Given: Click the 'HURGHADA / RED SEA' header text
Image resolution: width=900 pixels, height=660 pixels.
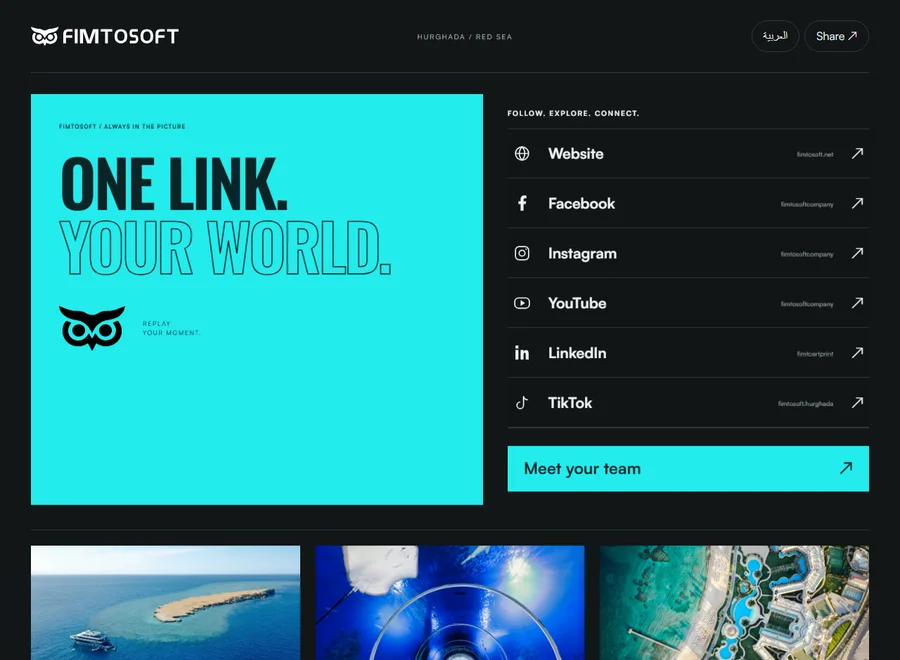Looking at the screenshot, I should click(464, 37).
